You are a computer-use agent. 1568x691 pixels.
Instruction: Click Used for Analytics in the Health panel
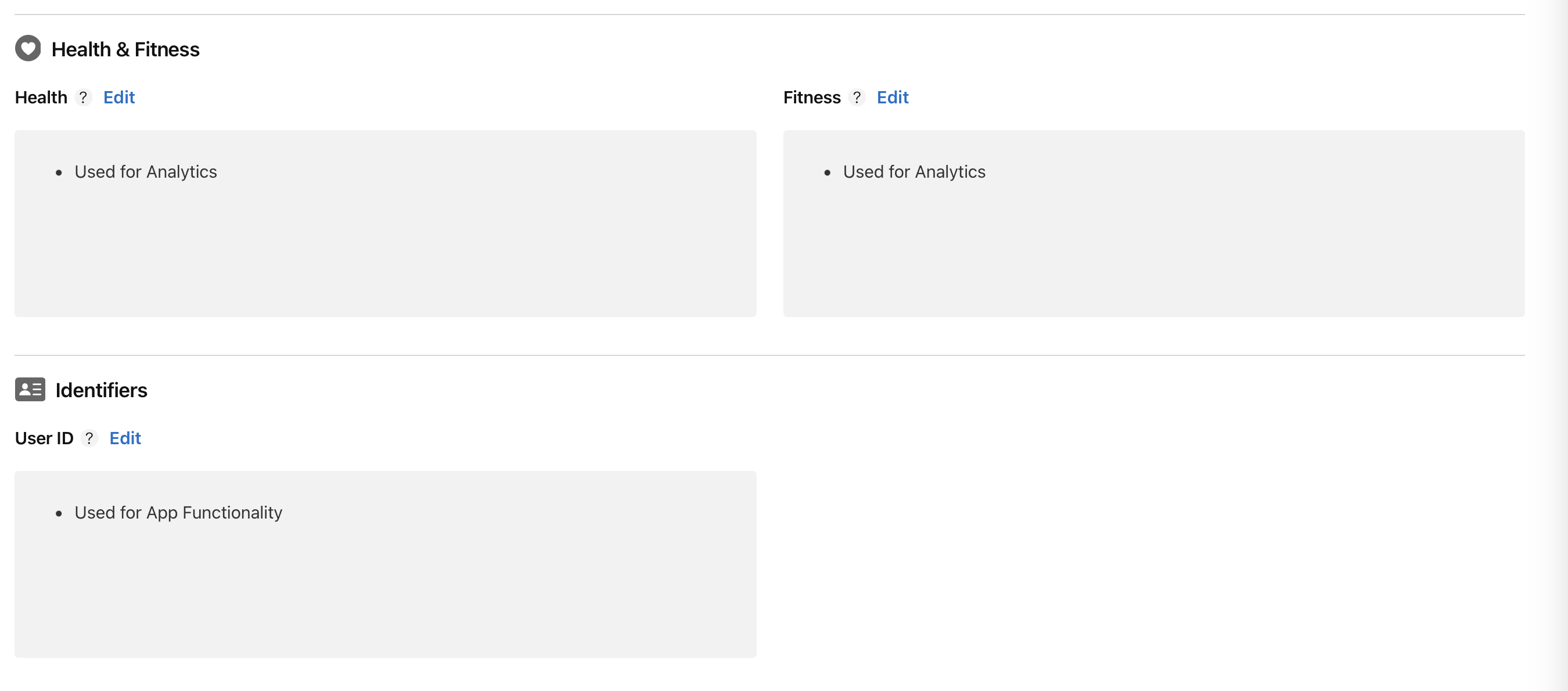146,172
